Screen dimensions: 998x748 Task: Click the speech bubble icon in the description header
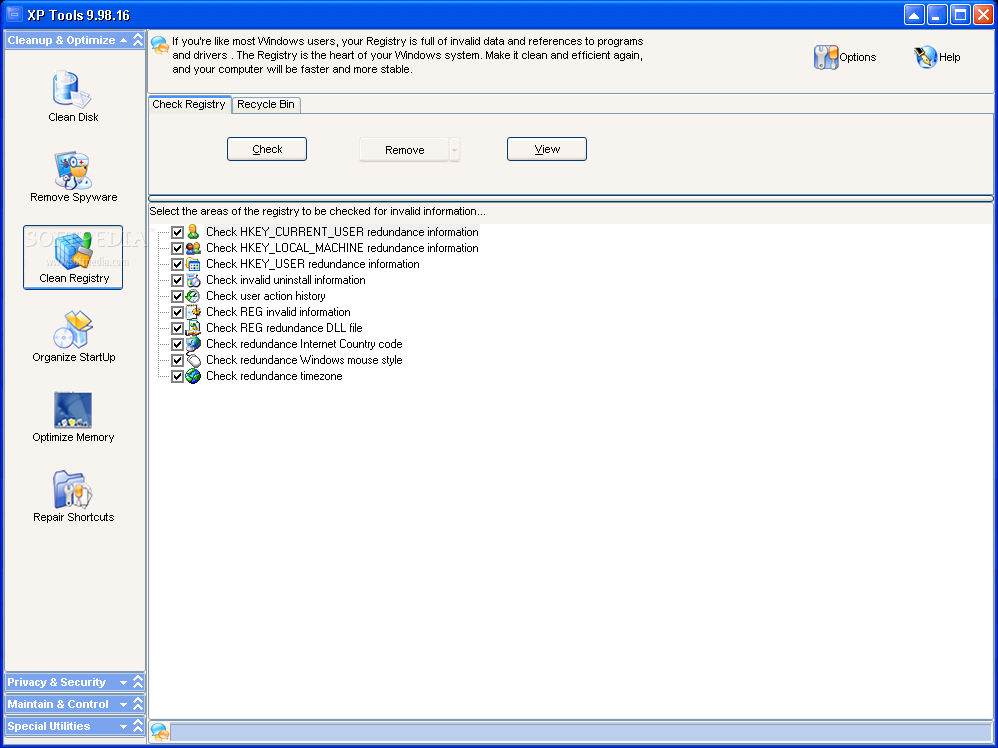(160, 45)
